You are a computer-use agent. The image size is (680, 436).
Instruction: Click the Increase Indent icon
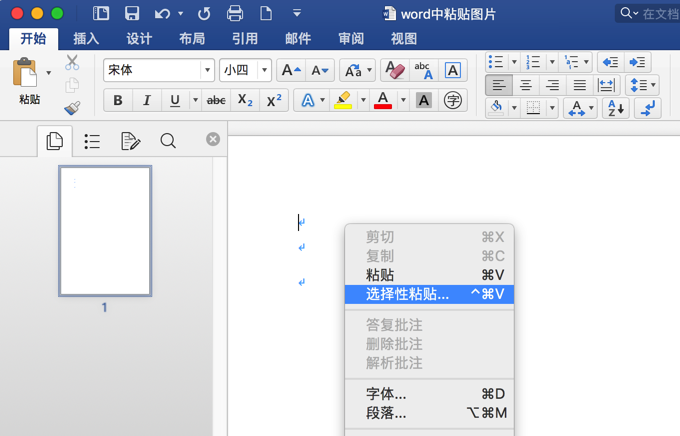click(638, 62)
